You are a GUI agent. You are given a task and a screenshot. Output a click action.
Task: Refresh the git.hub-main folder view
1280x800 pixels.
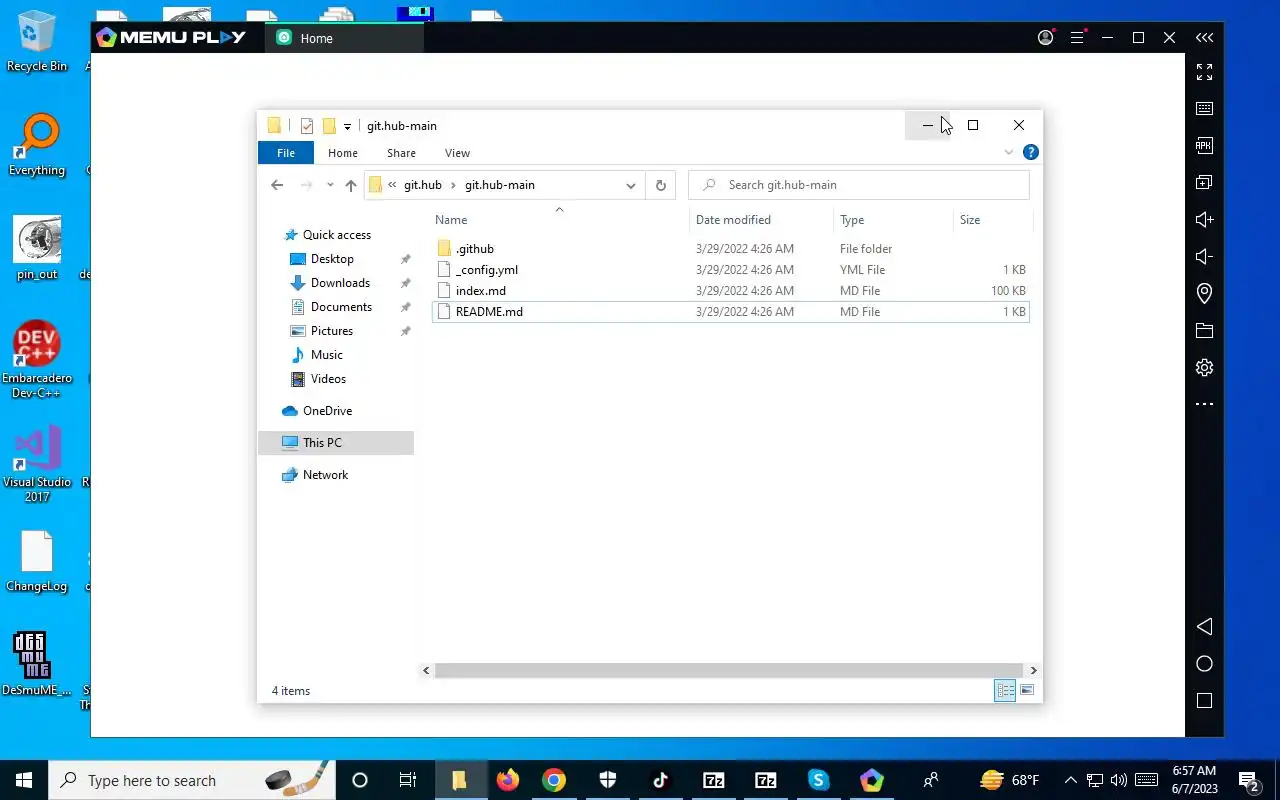(660, 185)
